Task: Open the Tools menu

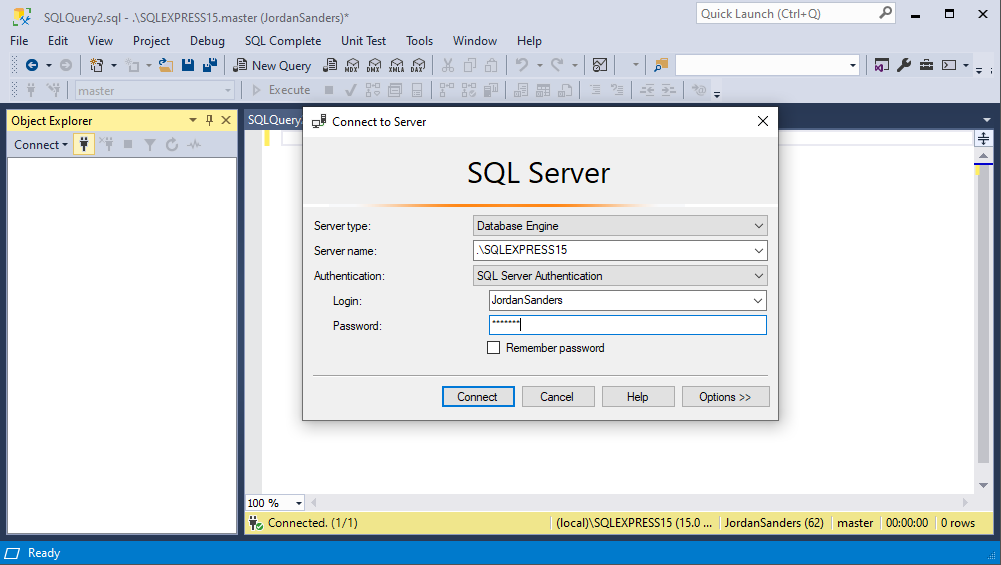Action: (419, 41)
